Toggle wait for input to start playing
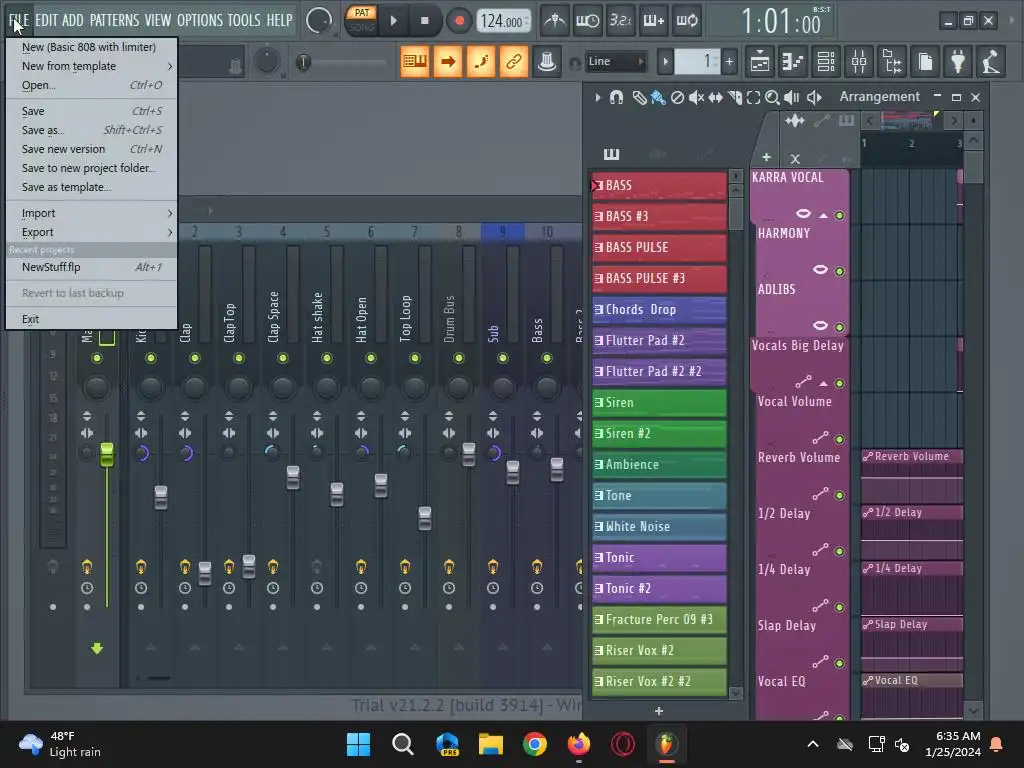This screenshot has width=1024, height=768. [x=587, y=21]
